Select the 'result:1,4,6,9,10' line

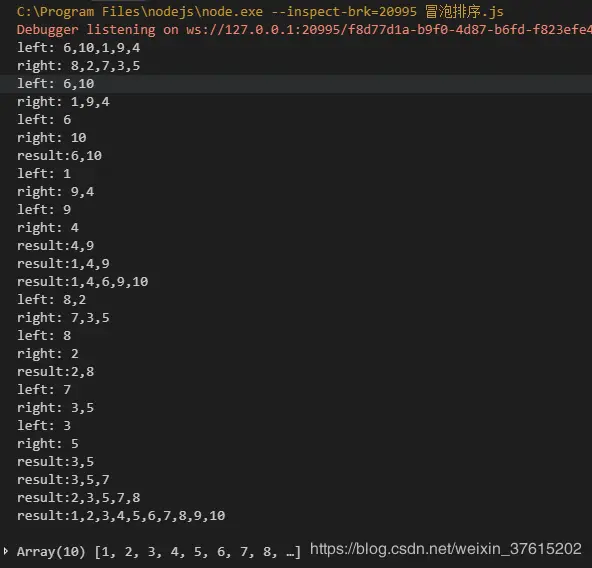pos(82,281)
